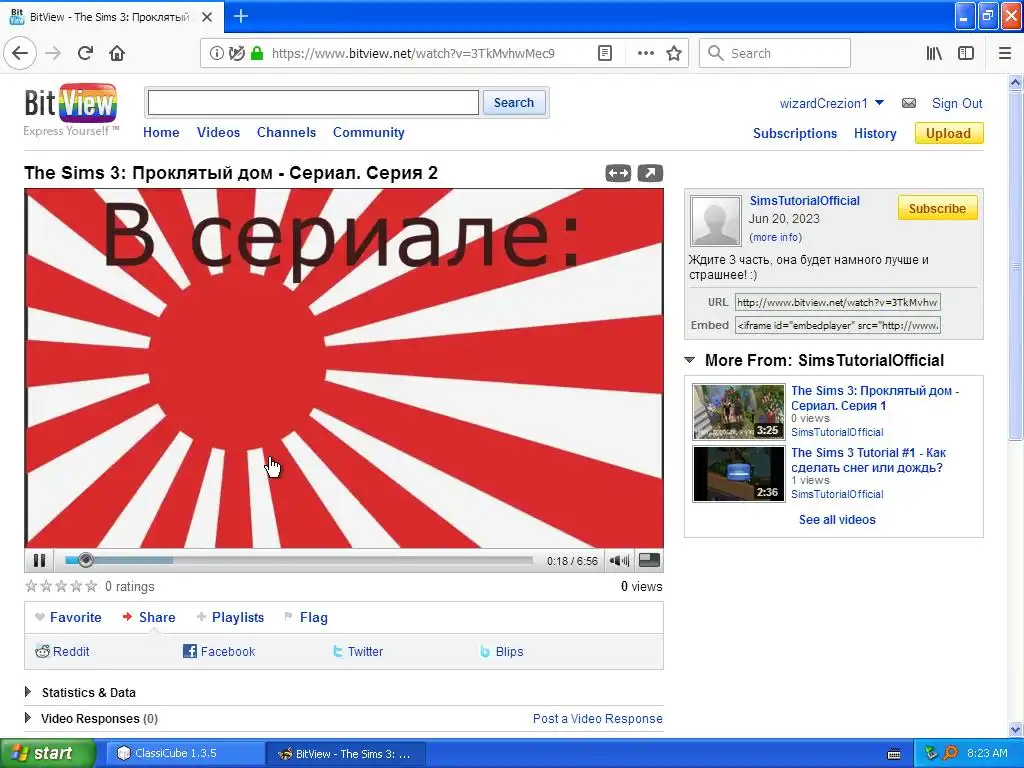This screenshot has width=1024, height=768.
Task: Select the Embed code field
Action: click(x=837, y=325)
